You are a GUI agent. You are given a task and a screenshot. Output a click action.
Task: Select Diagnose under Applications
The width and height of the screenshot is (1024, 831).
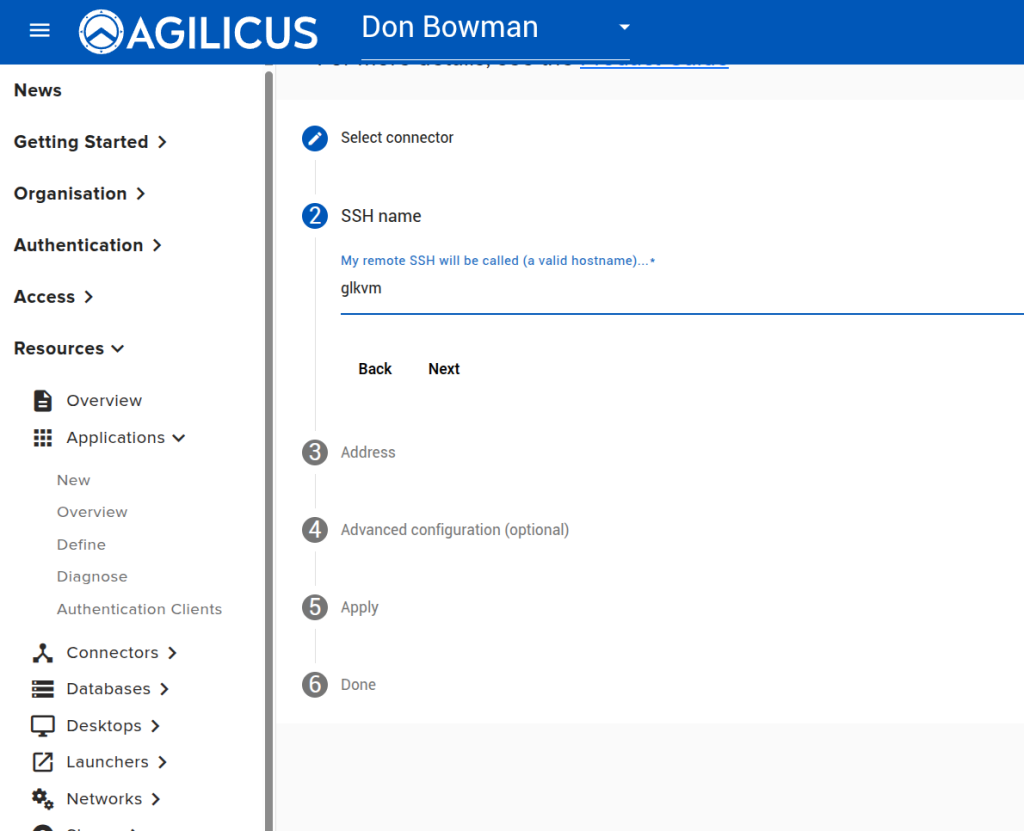pos(92,577)
